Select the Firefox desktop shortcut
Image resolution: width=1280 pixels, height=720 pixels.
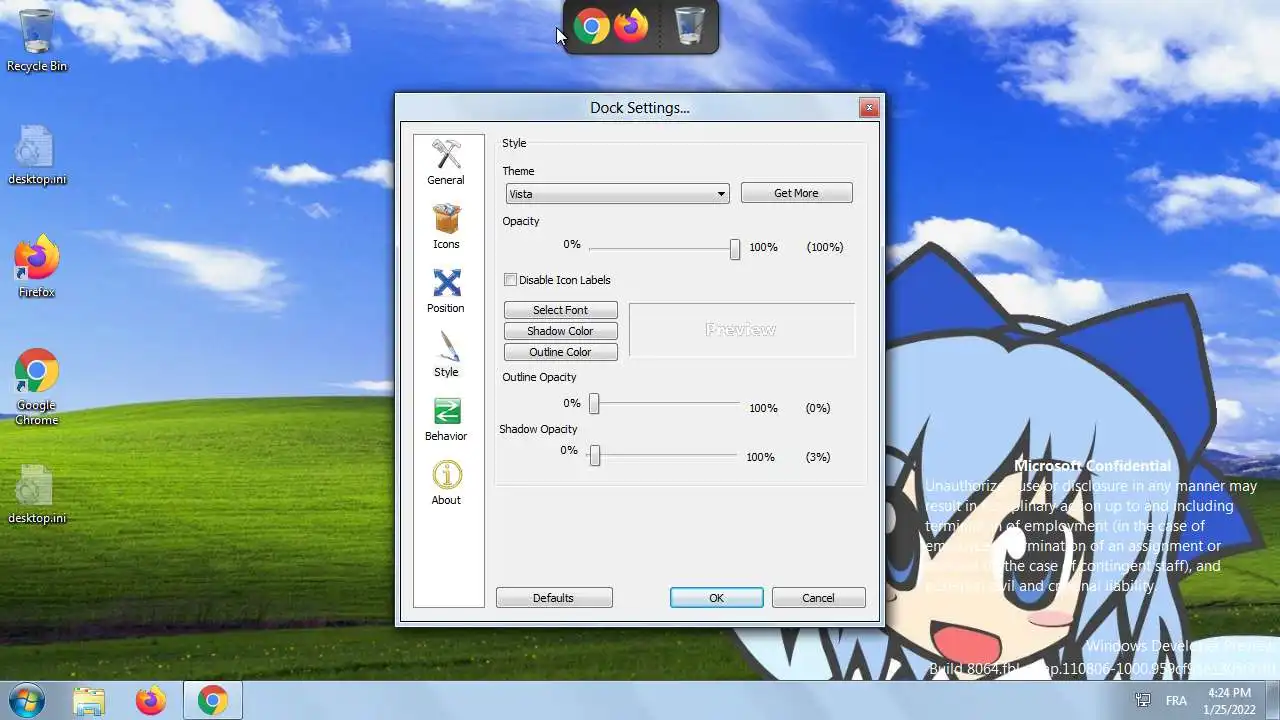[x=37, y=267]
